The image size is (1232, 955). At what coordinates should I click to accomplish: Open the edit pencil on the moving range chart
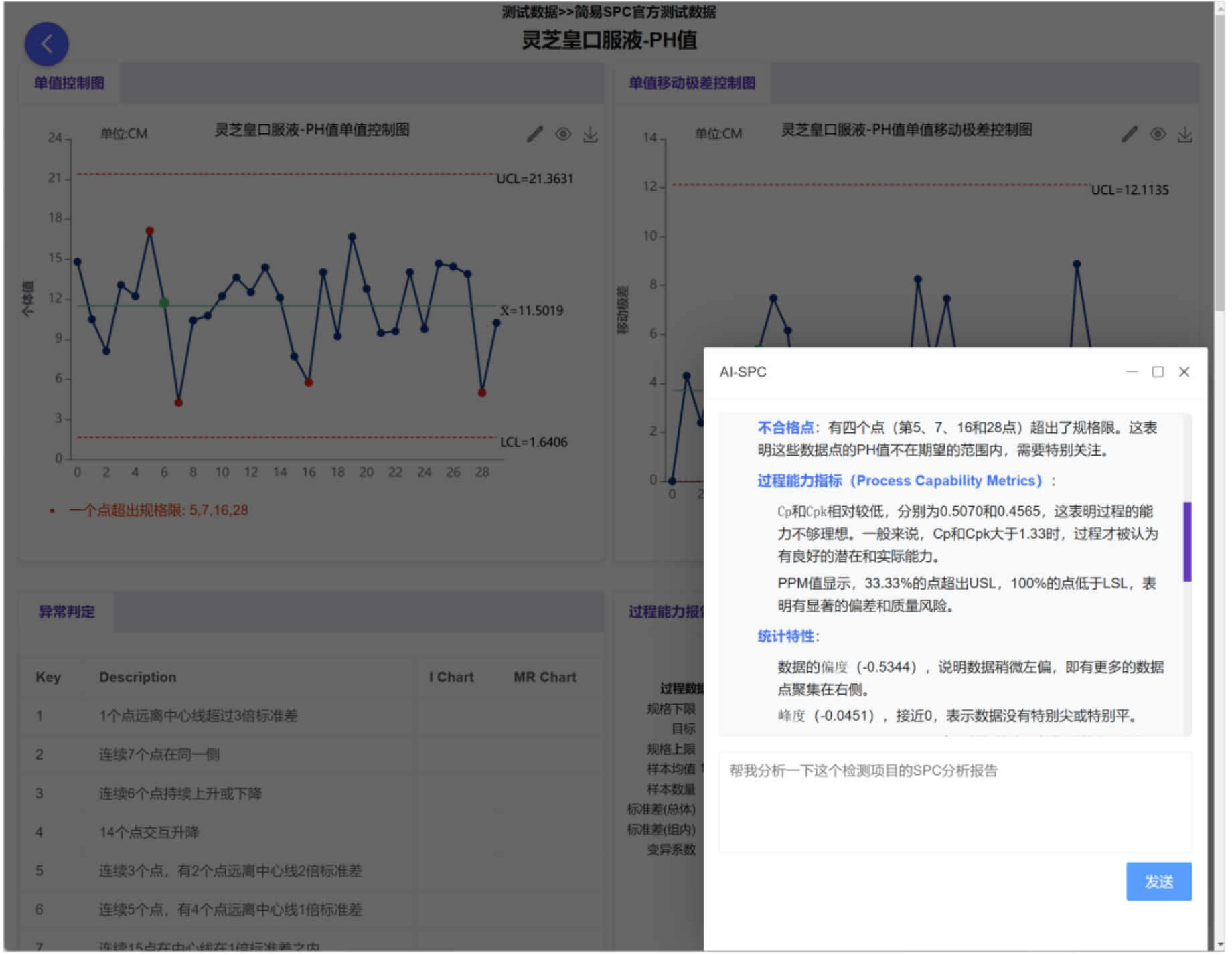click(x=1130, y=134)
